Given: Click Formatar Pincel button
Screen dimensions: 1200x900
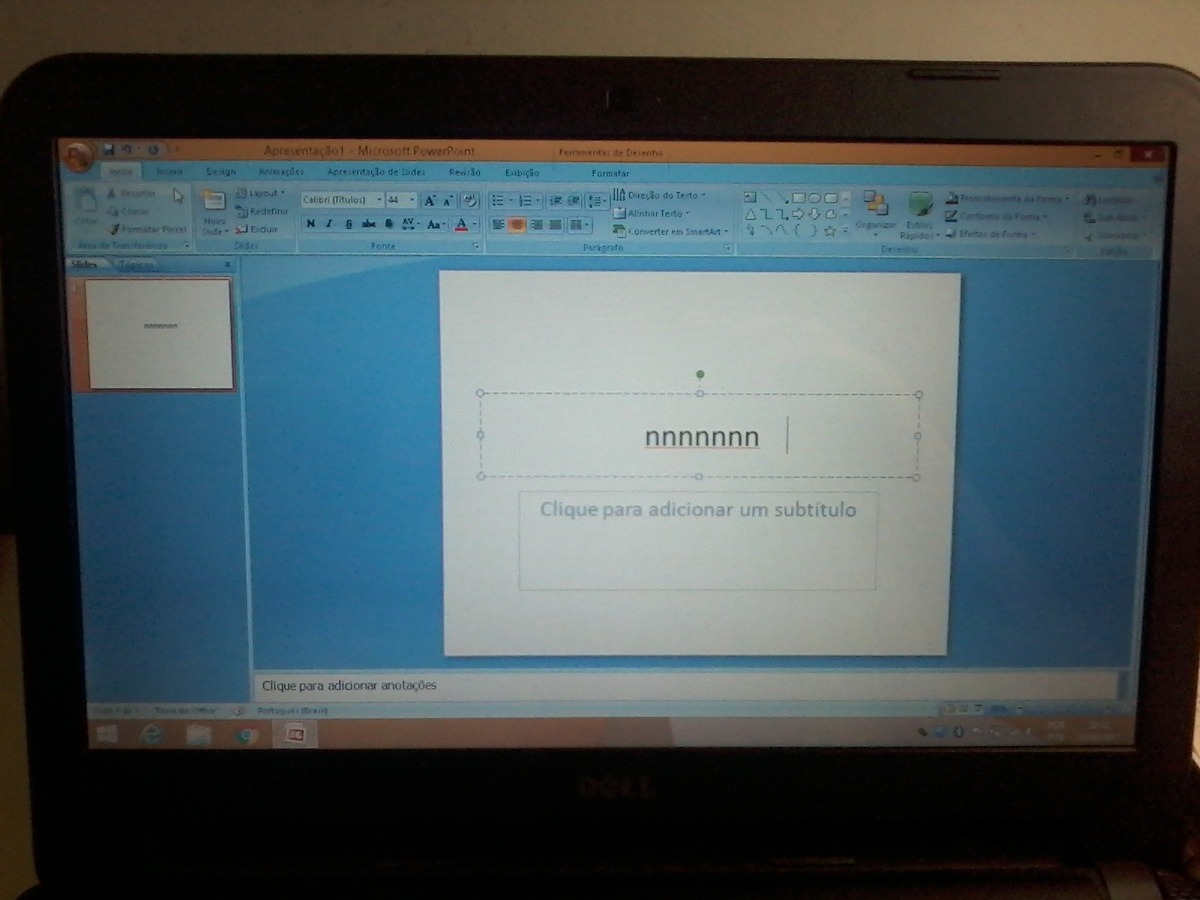Looking at the screenshot, I should coord(147,229).
